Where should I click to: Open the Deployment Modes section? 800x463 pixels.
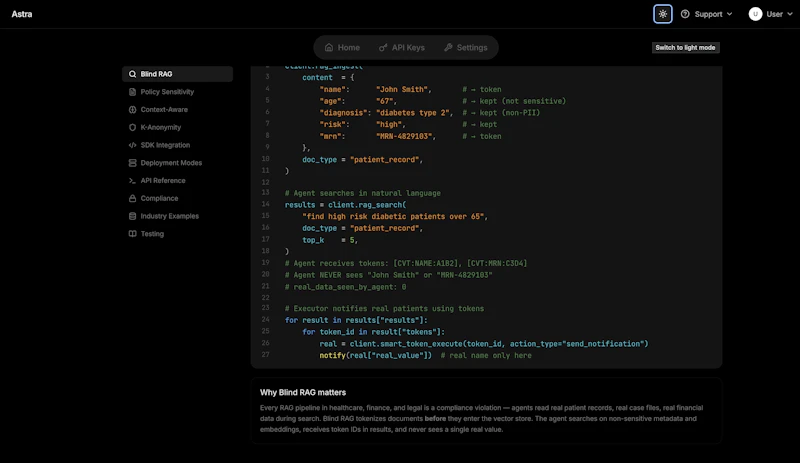coord(177,163)
